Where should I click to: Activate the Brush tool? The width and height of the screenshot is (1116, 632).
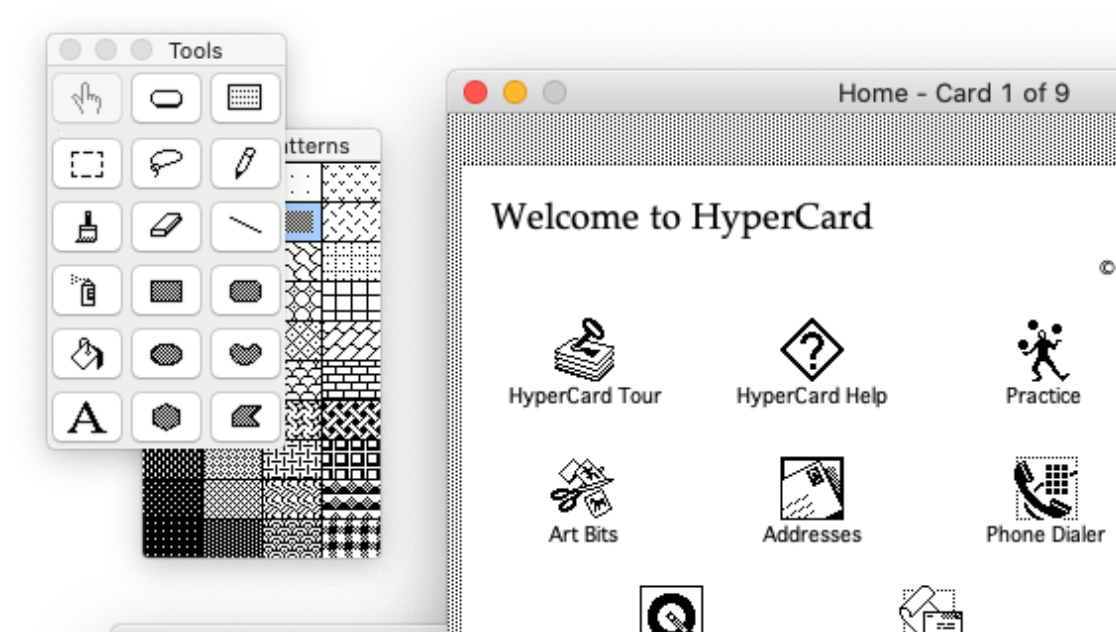pyautogui.click(x=87, y=226)
